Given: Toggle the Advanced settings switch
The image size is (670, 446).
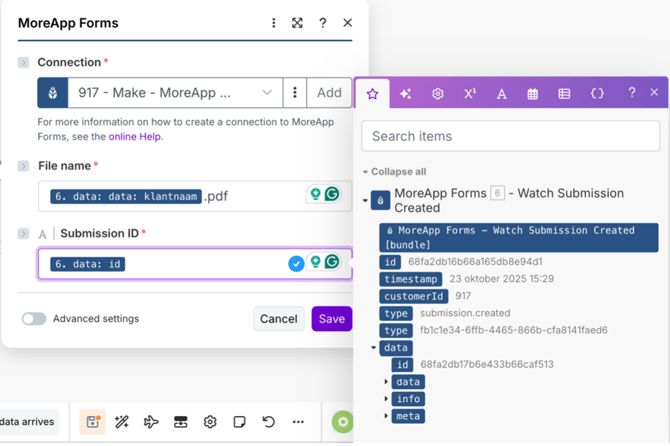Looking at the screenshot, I should coord(34,319).
